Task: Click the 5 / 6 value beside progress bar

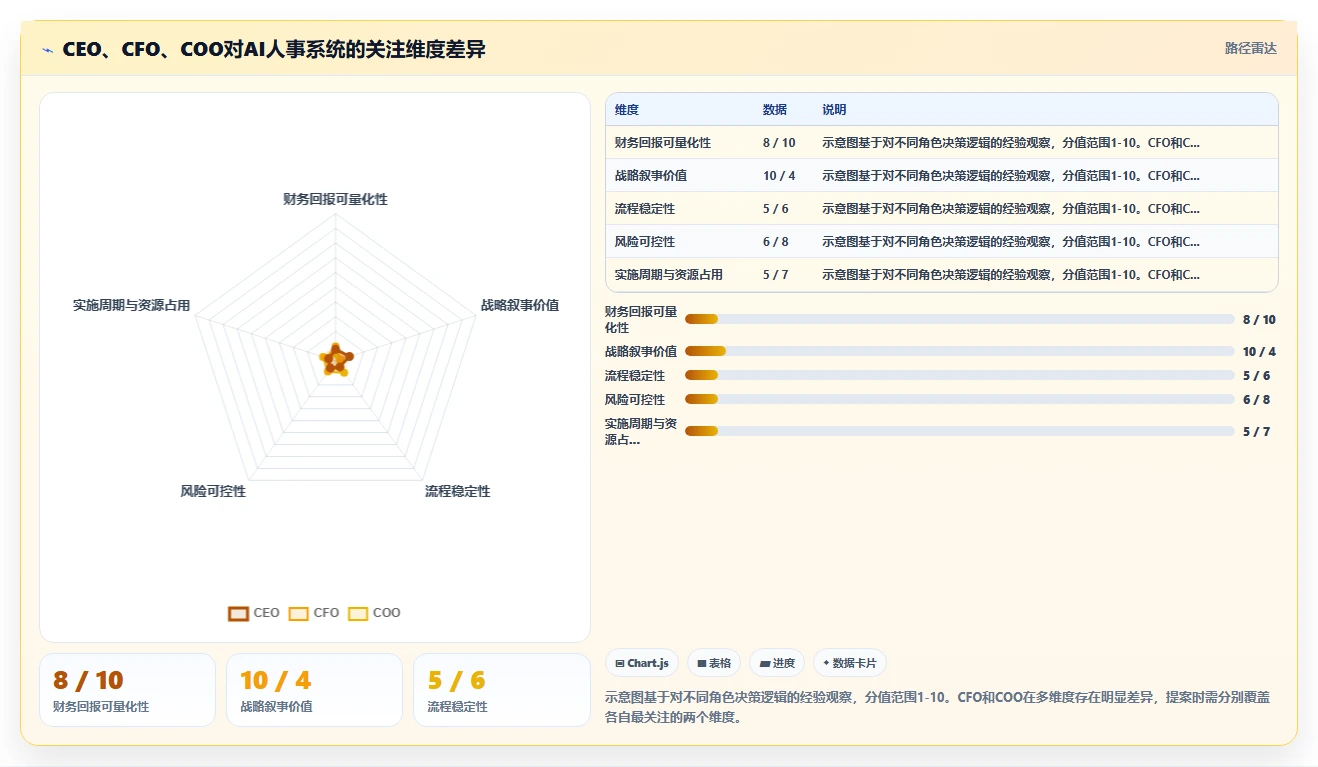Action: pos(1256,376)
